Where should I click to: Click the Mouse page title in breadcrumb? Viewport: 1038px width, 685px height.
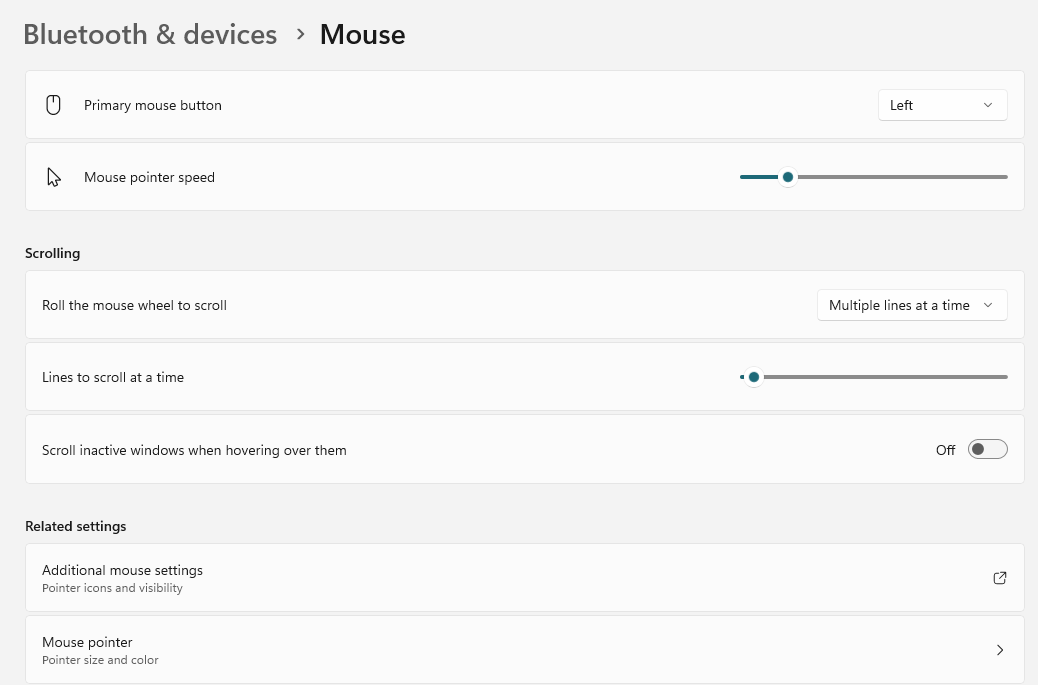[362, 35]
